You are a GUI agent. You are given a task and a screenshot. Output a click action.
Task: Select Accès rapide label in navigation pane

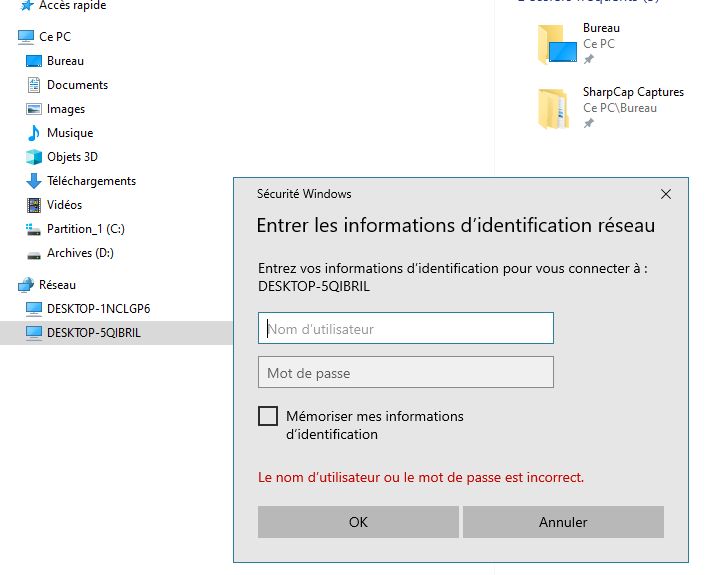72,5
